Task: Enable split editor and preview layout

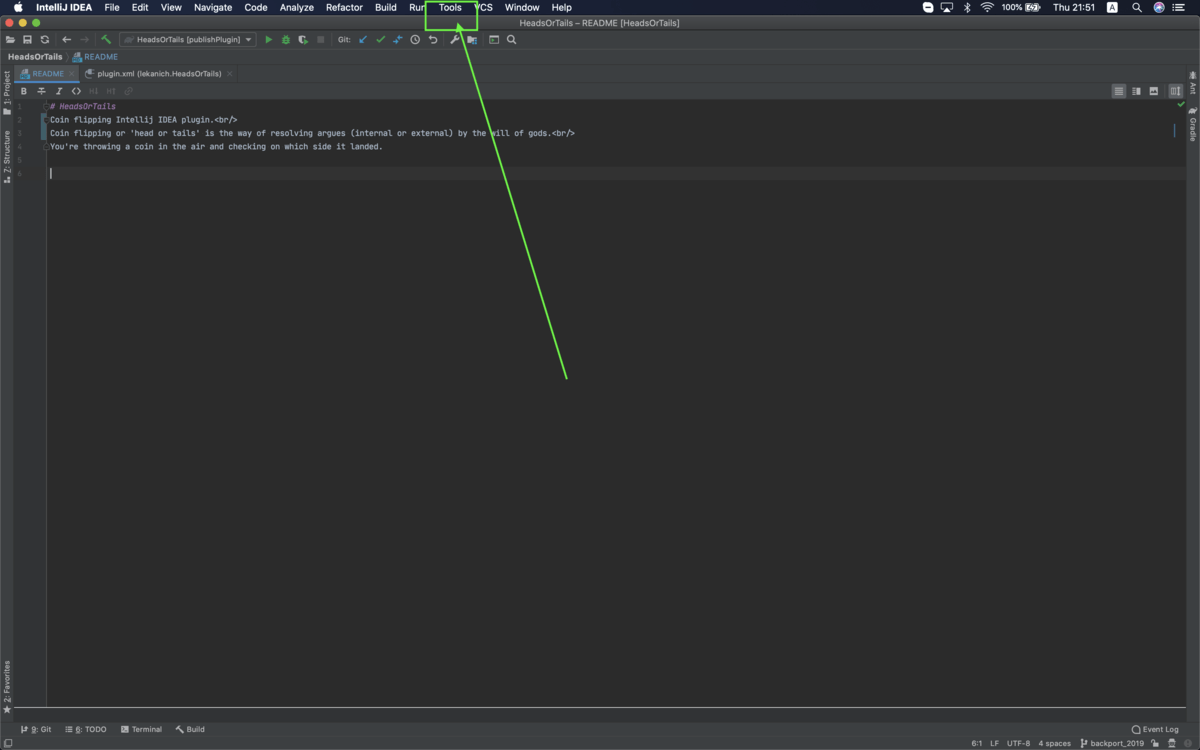Action: click(x=1136, y=90)
